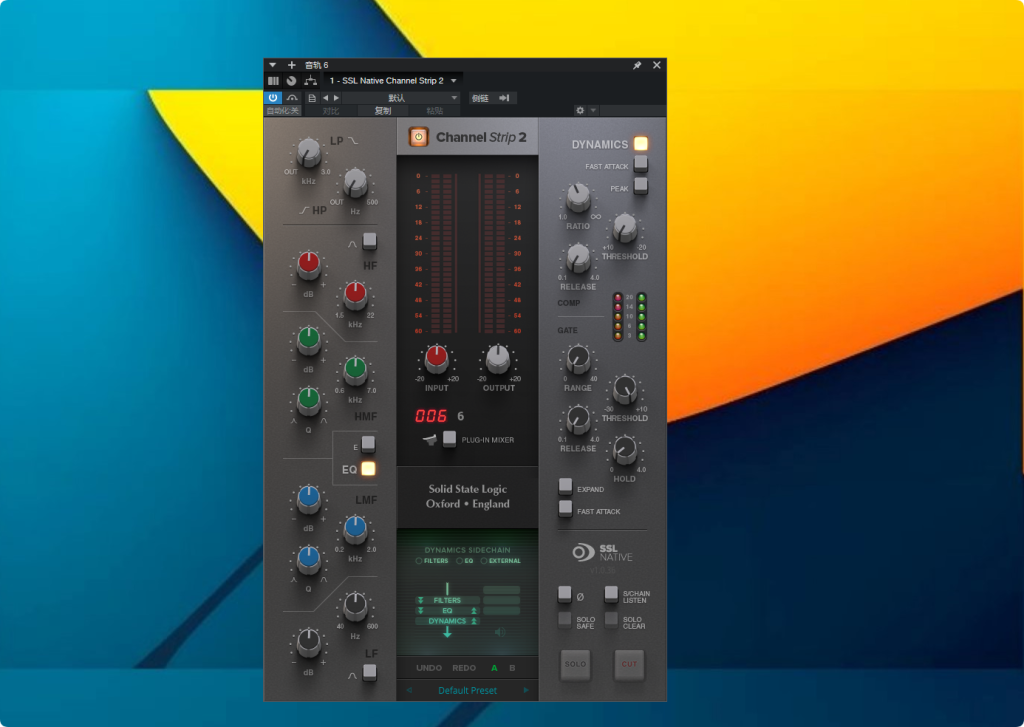Toggle the EXPAND switch
1024x727 pixels.
[566, 487]
